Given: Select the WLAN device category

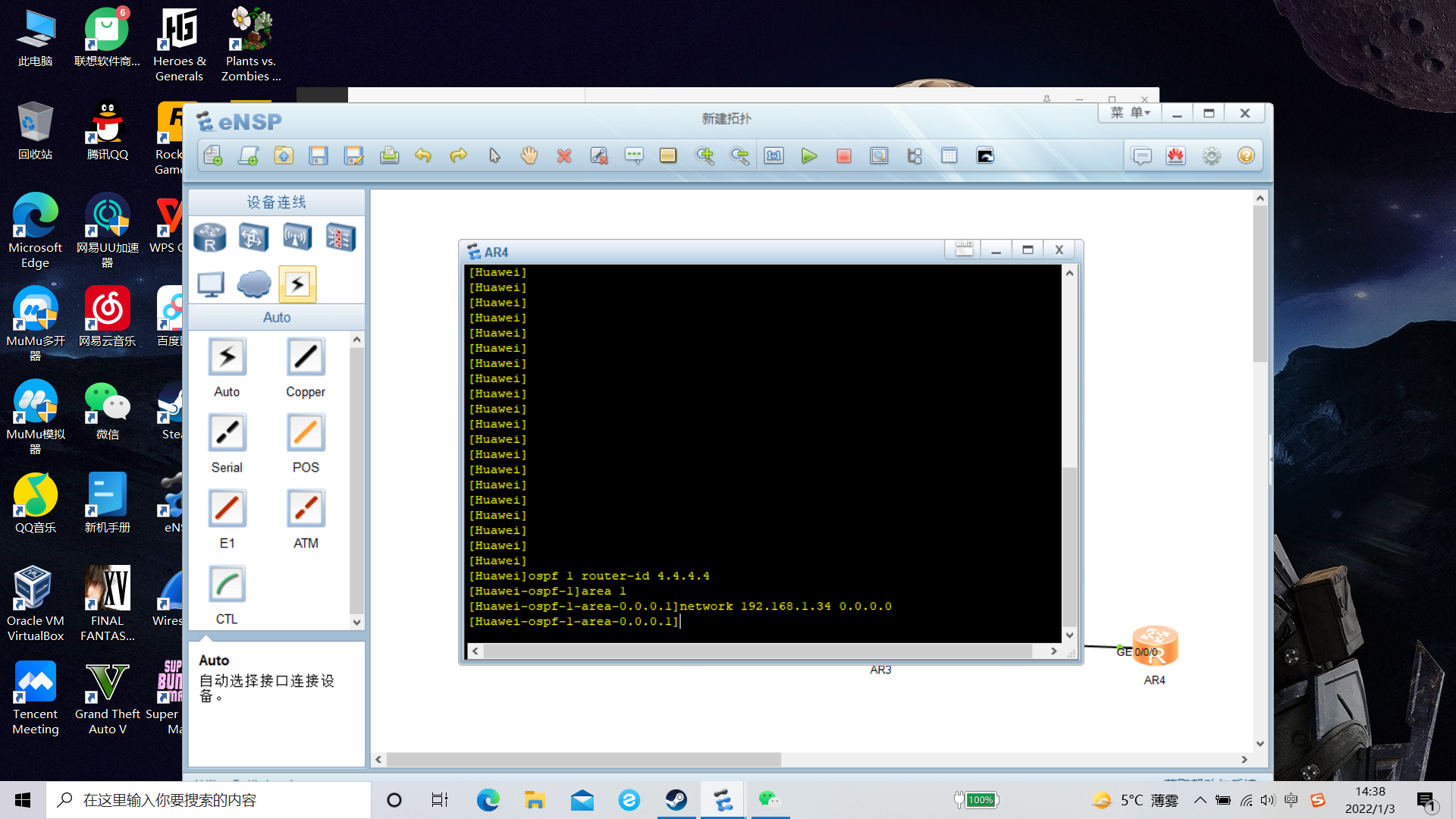Looking at the screenshot, I should pyautogui.click(x=297, y=237).
